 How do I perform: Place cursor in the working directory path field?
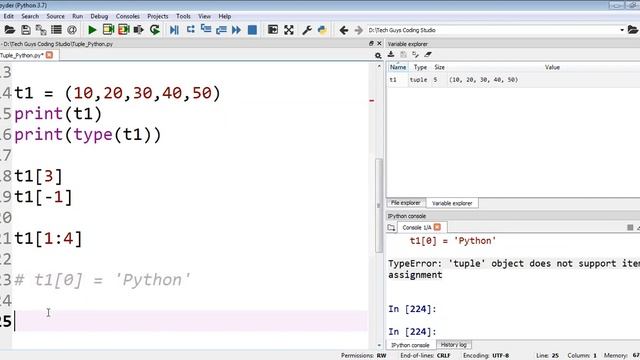tap(493, 30)
